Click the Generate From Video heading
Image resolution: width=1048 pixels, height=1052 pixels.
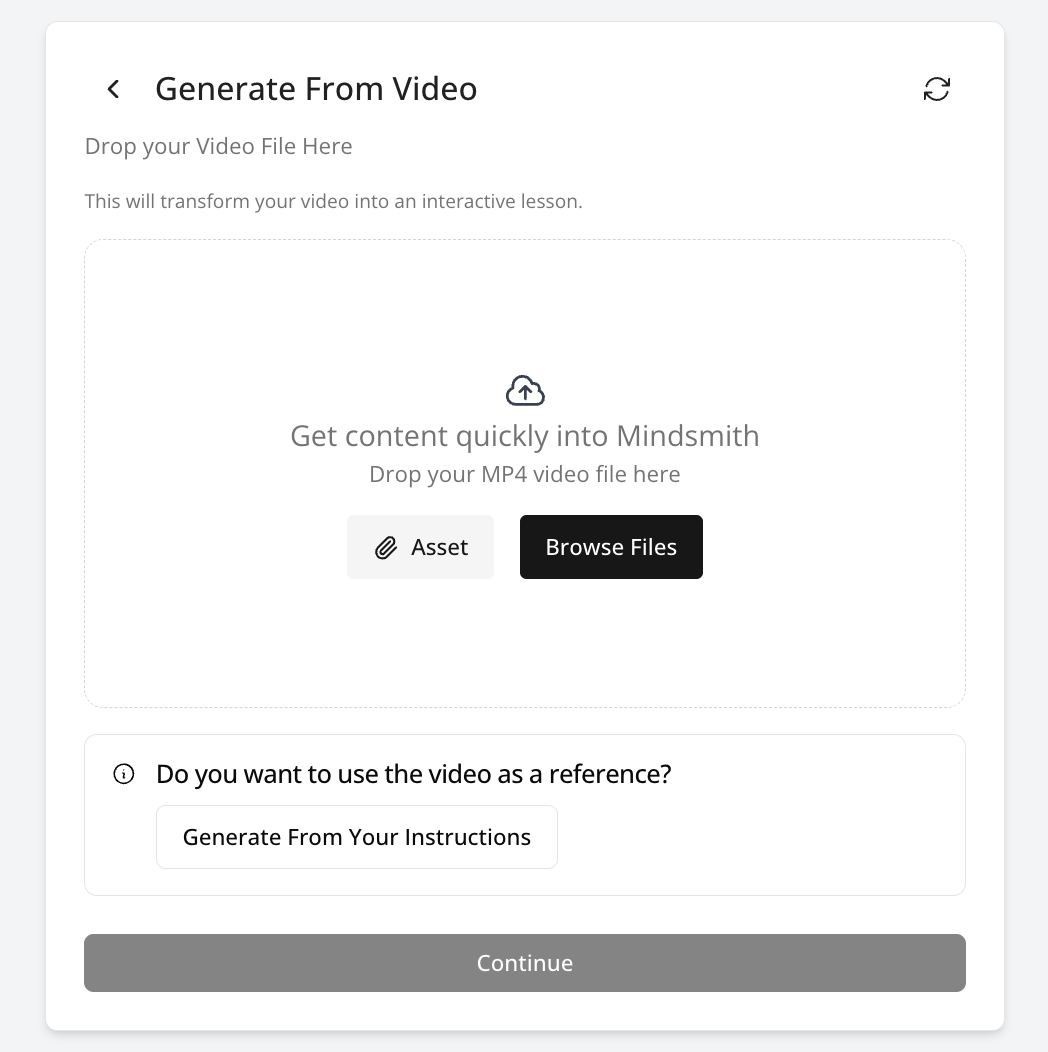[x=316, y=89]
